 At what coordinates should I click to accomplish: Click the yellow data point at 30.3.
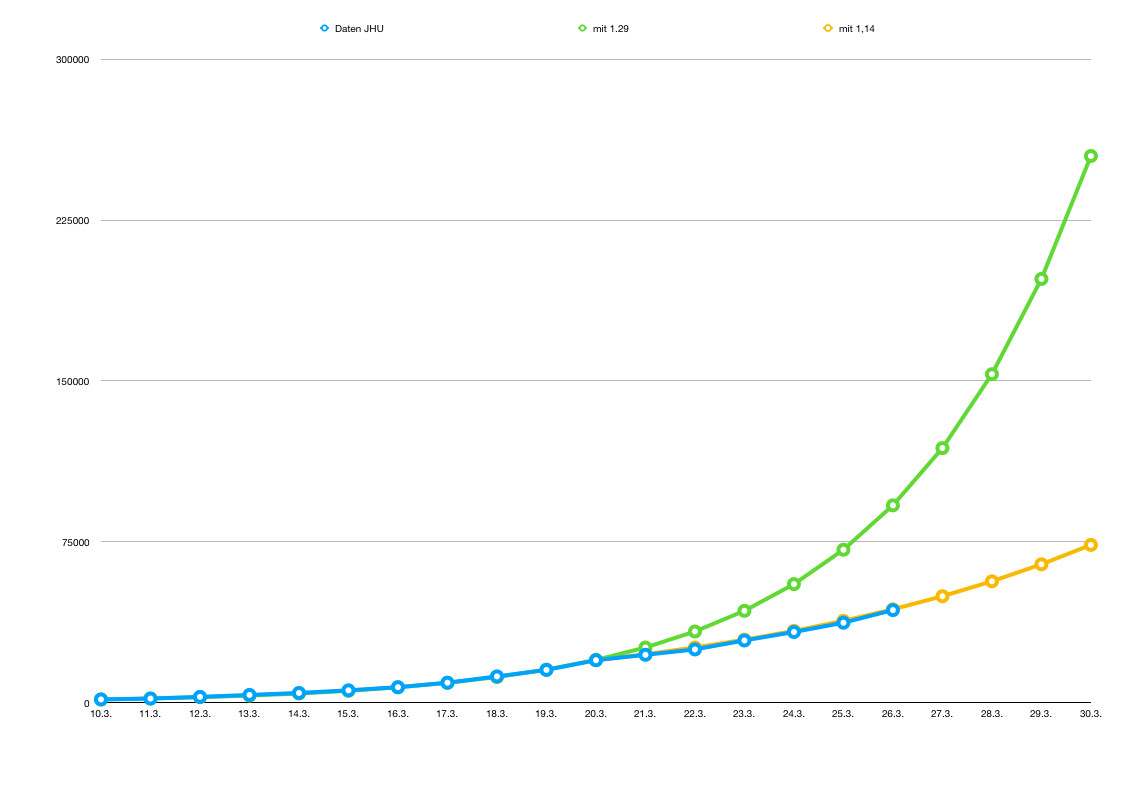[x=1091, y=545]
